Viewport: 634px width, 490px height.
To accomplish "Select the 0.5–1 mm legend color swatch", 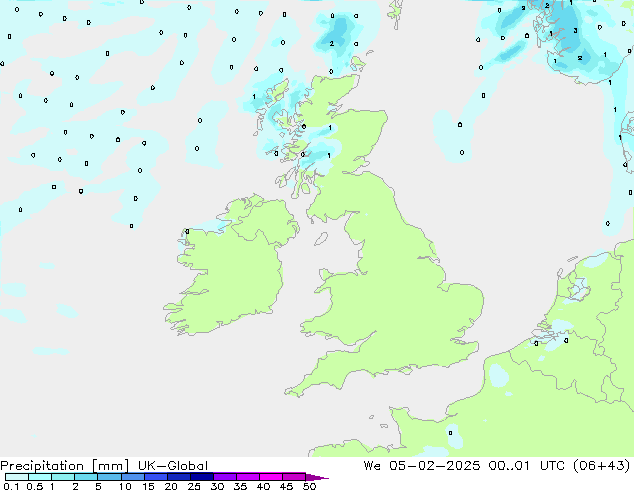I will [x=40, y=477].
